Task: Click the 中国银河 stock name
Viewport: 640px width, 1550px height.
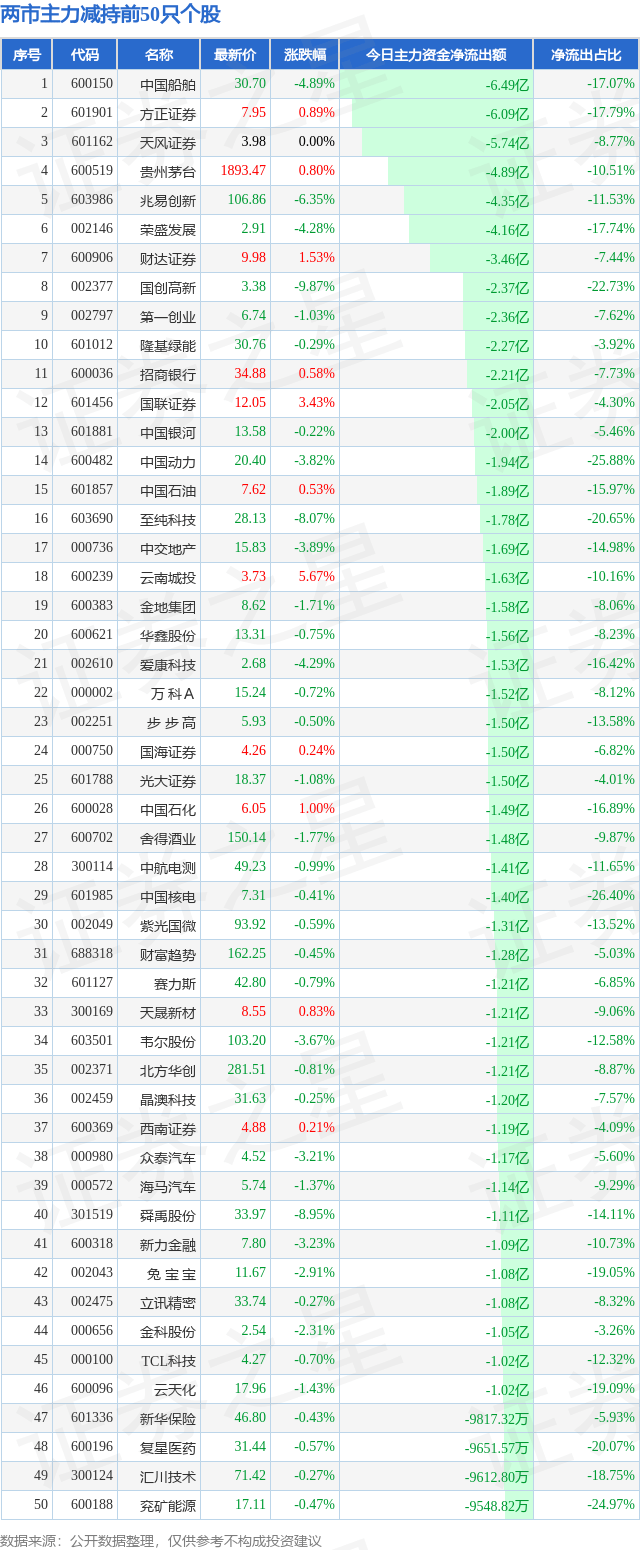Action: 168,432
